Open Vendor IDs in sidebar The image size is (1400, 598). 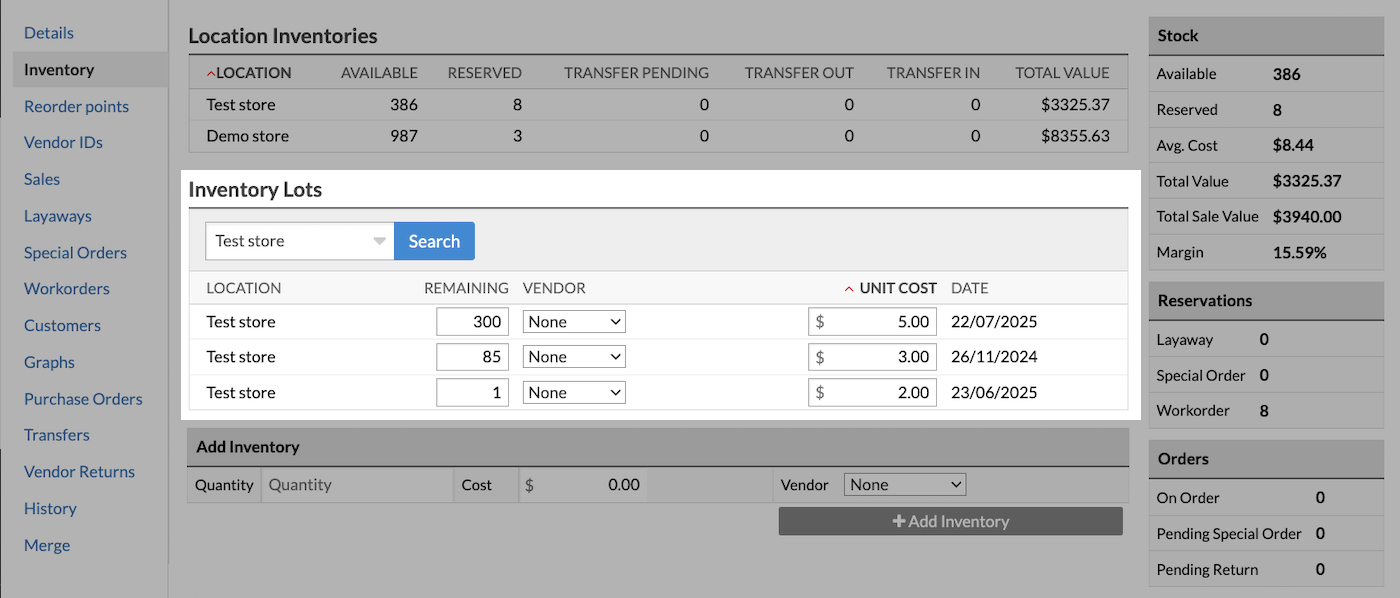tap(63, 143)
